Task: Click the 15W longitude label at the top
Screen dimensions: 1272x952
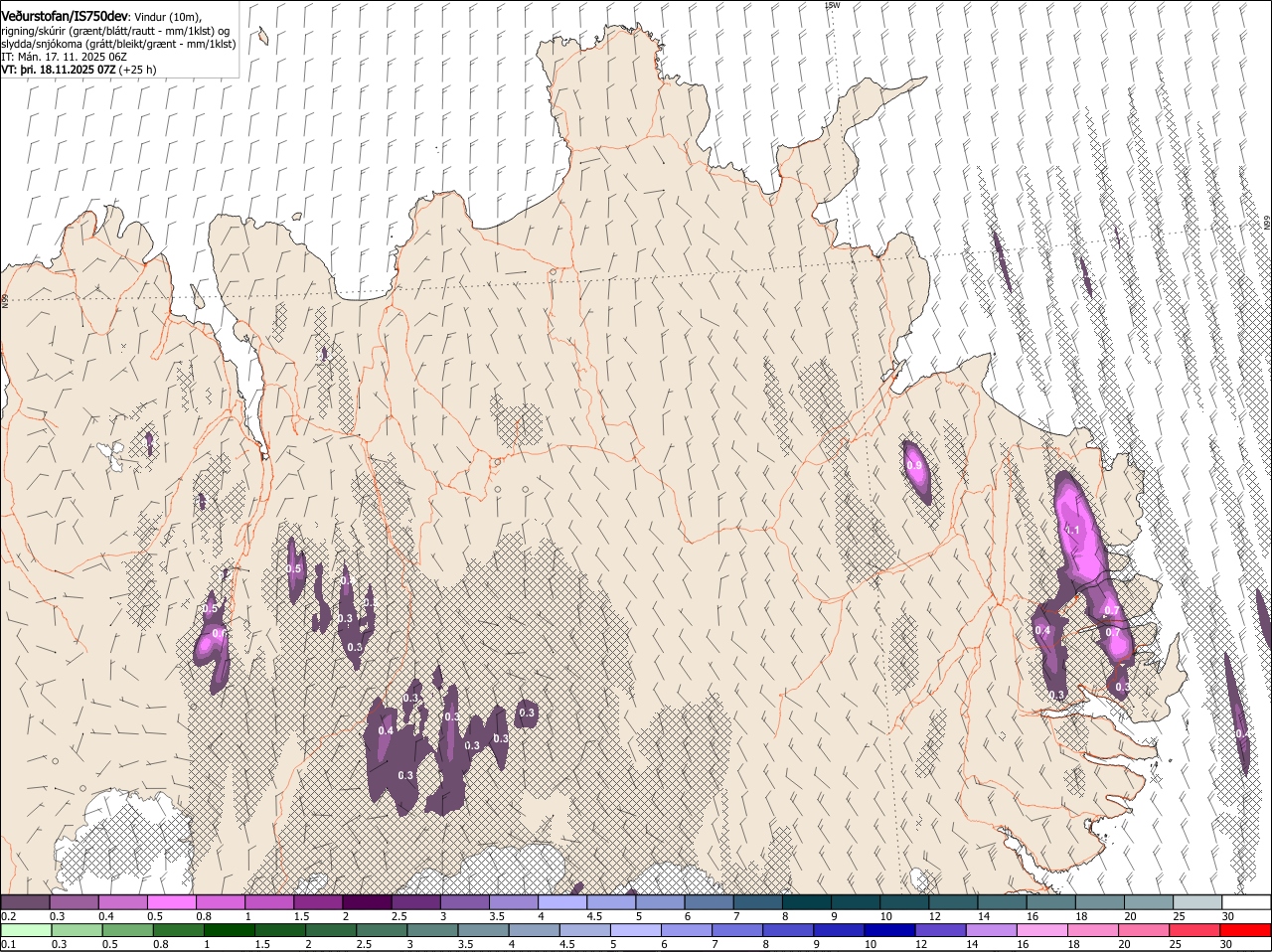Action: pos(833,5)
